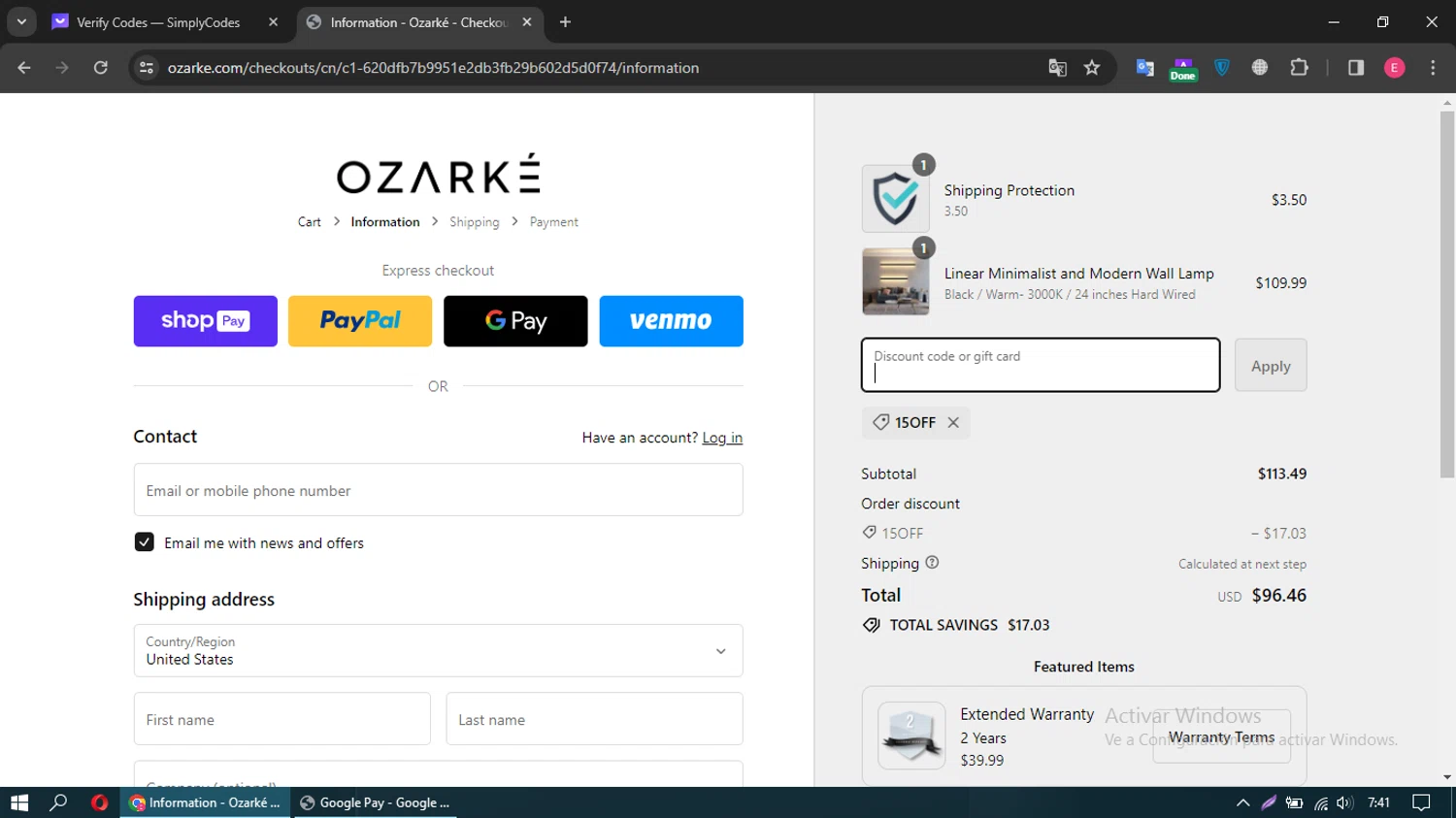Bookmark this page with the star icon
The height and width of the screenshot is (818, 1456).
point(1092,68)
